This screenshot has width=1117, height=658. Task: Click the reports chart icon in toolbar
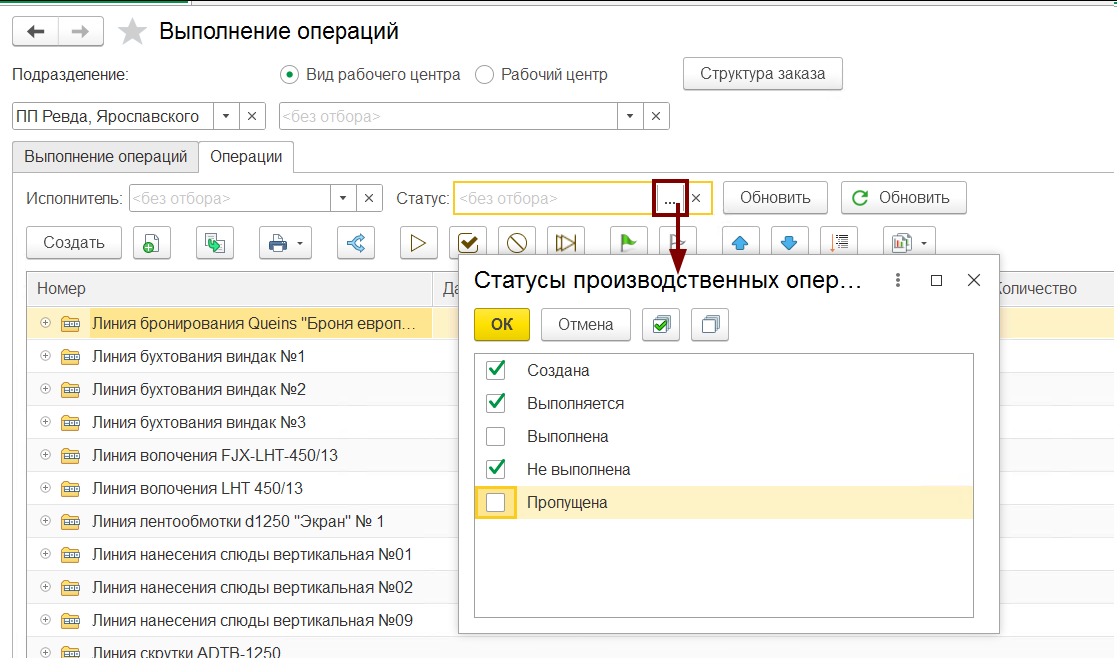901,243
